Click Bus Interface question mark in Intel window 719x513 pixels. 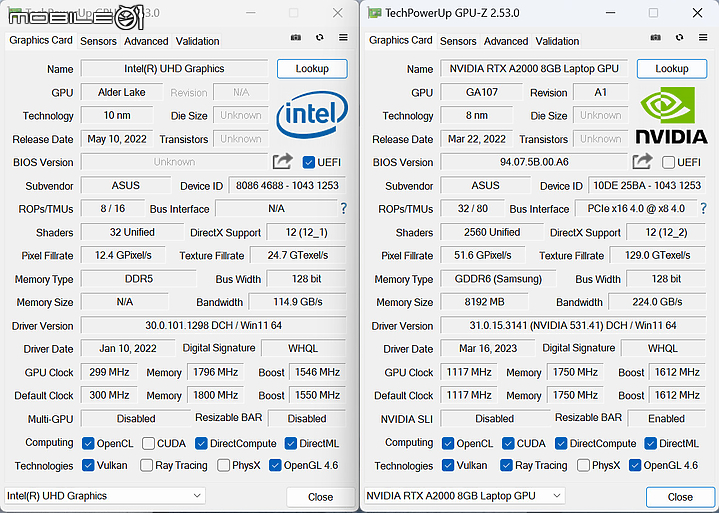pyautogui.click(x=343, y=209)
